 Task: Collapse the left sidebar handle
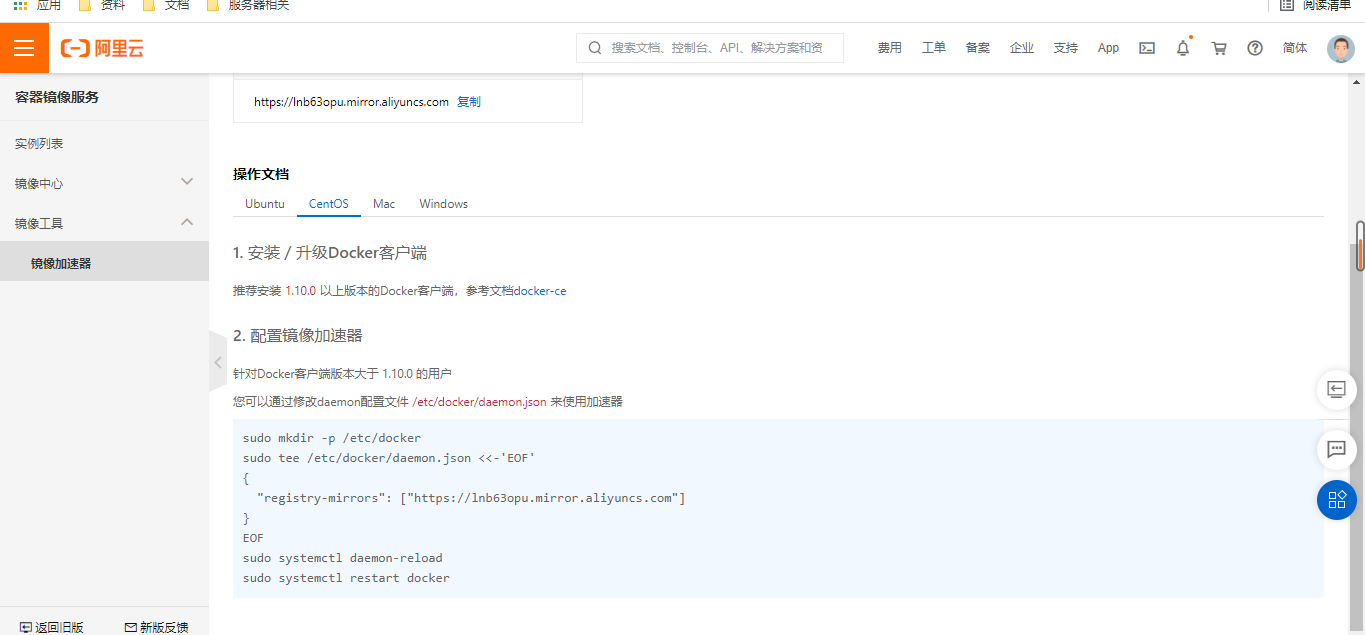[217, 362]
